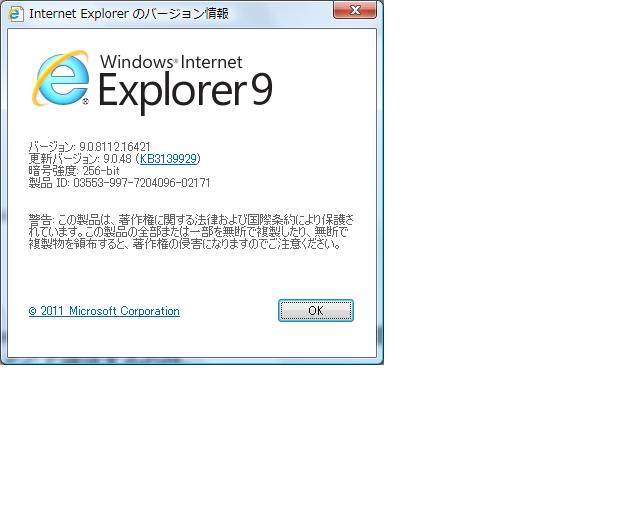Click the 暗号強度 256-bit line

[74, 171]
